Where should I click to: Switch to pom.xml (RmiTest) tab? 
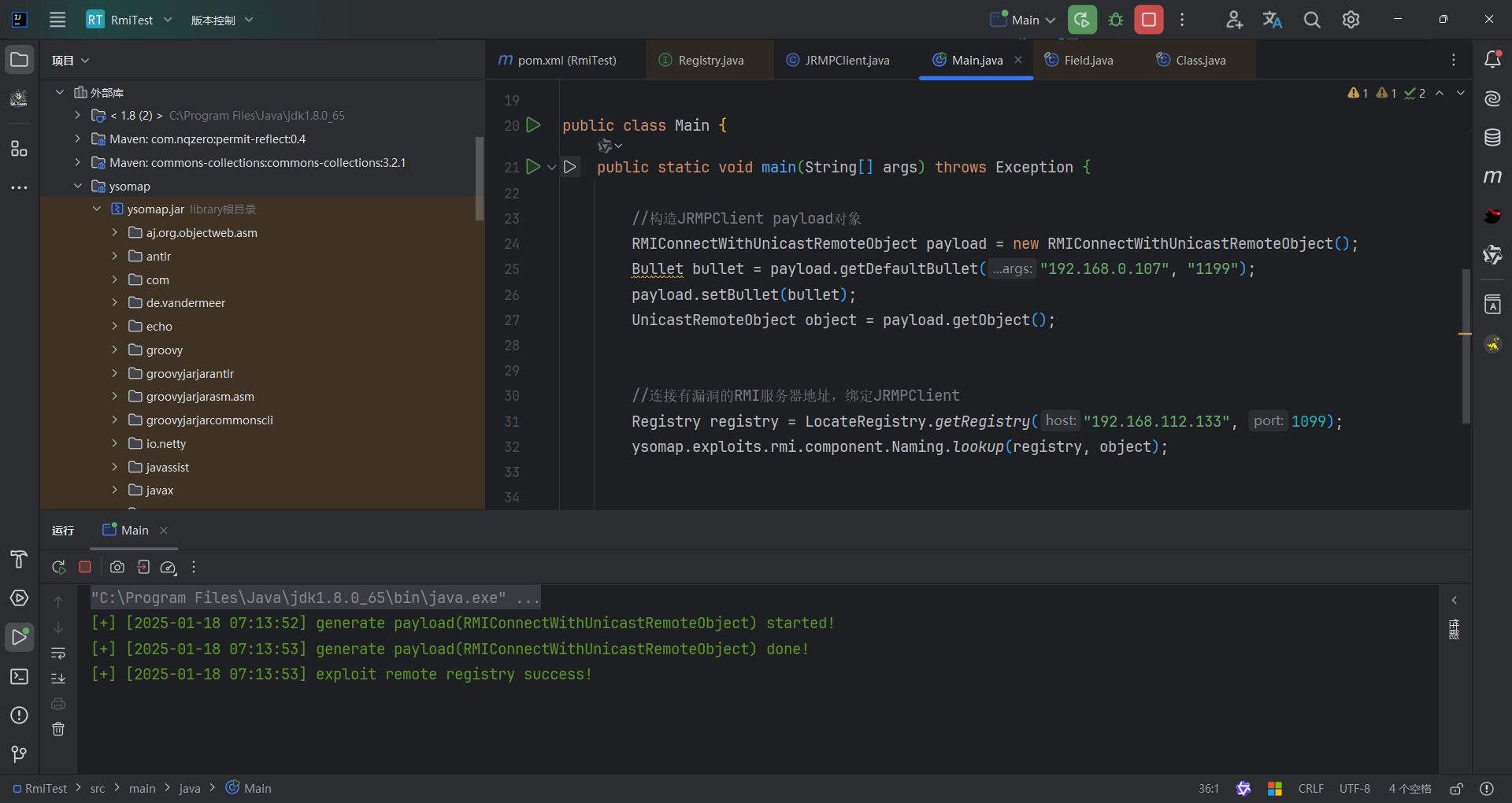pyautogui.click(x=558, y=60)
